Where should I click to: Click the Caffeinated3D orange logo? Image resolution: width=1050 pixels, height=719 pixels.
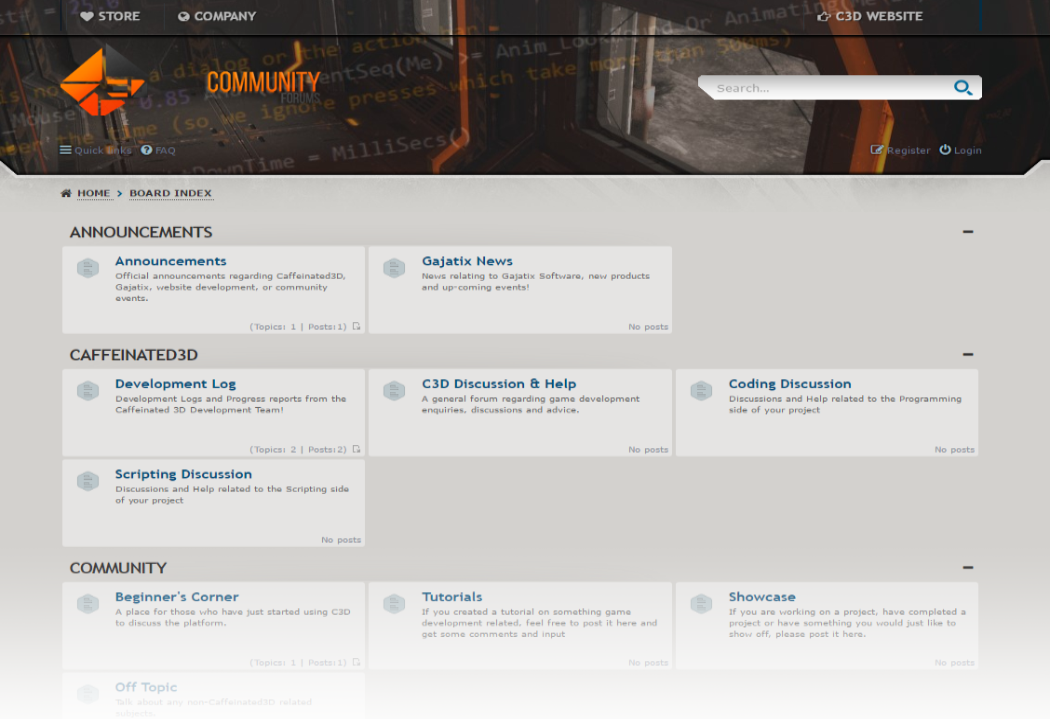pos(102,82)
